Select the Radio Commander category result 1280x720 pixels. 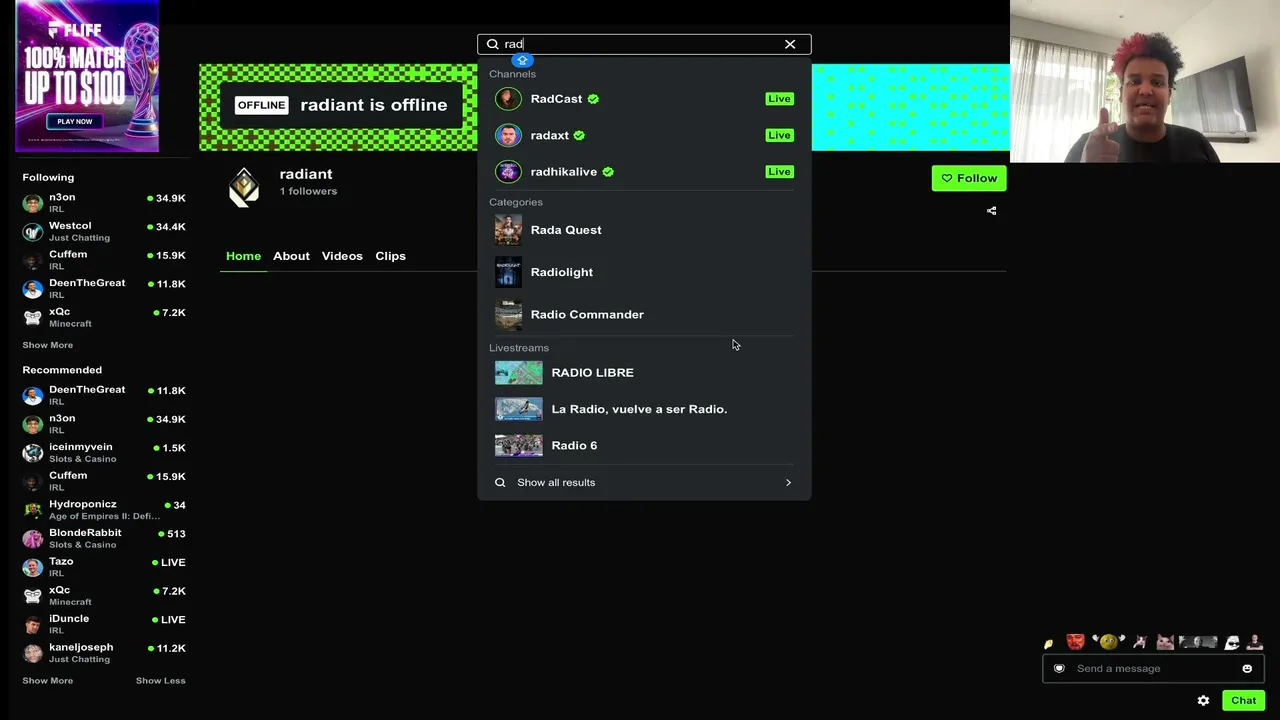(x=644, y=314)
